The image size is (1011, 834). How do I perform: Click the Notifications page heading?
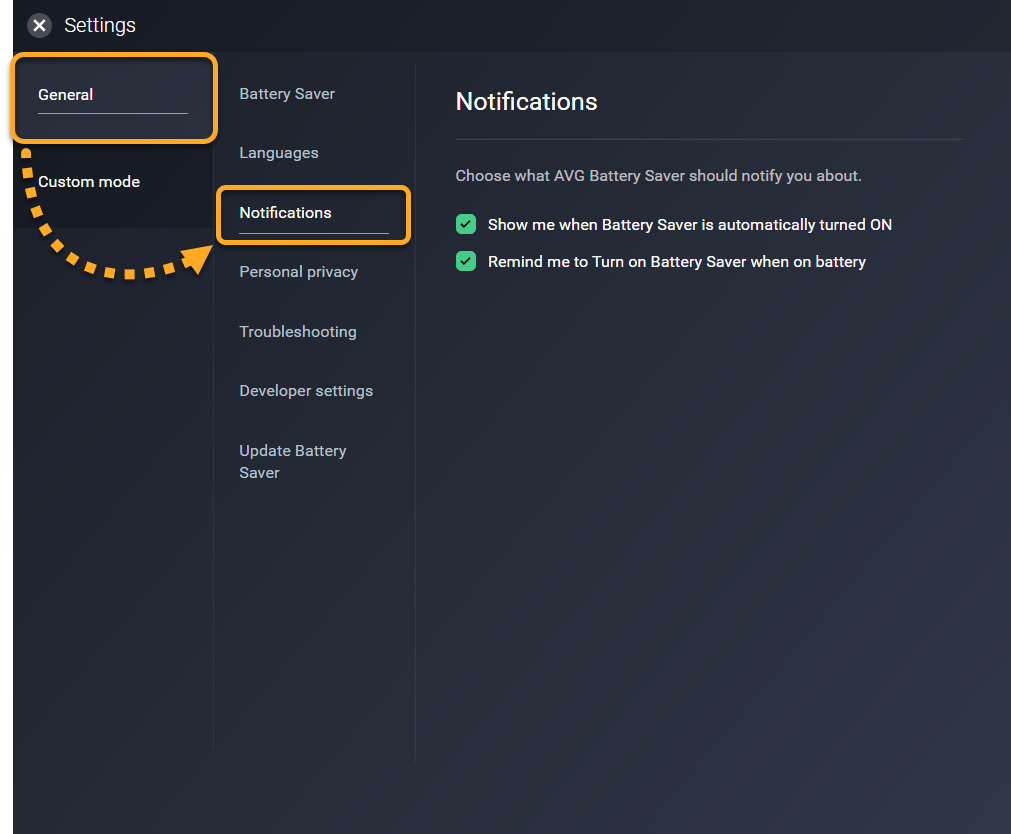coord(526,102)
